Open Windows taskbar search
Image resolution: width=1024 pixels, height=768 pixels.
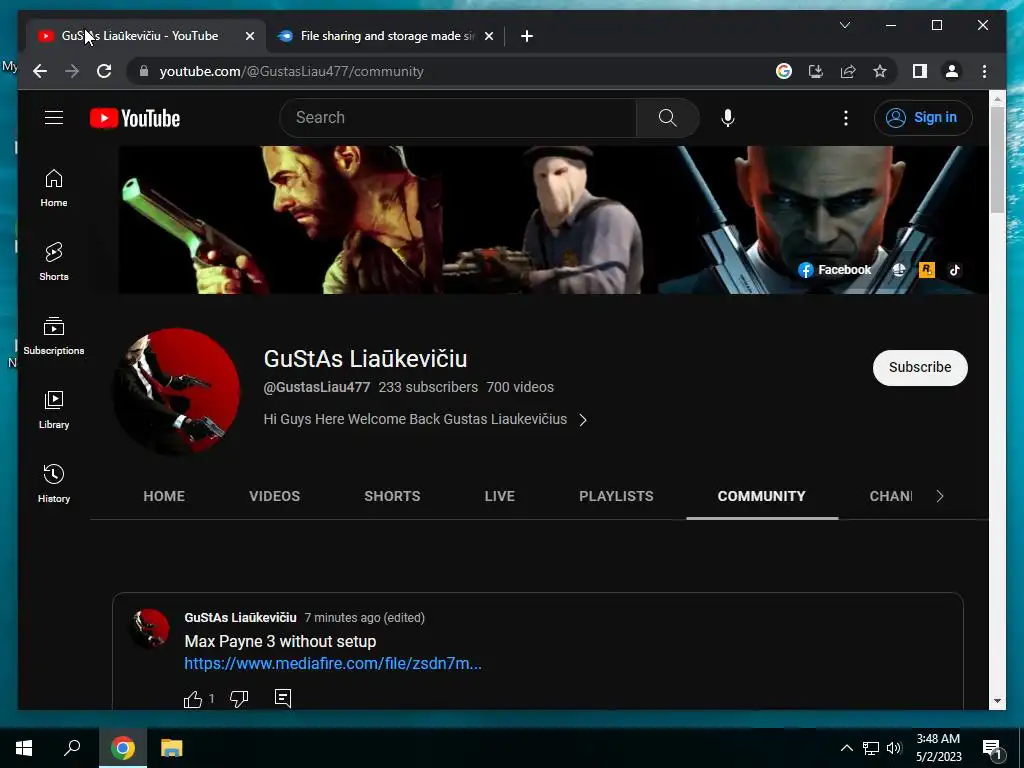(72, 748)
